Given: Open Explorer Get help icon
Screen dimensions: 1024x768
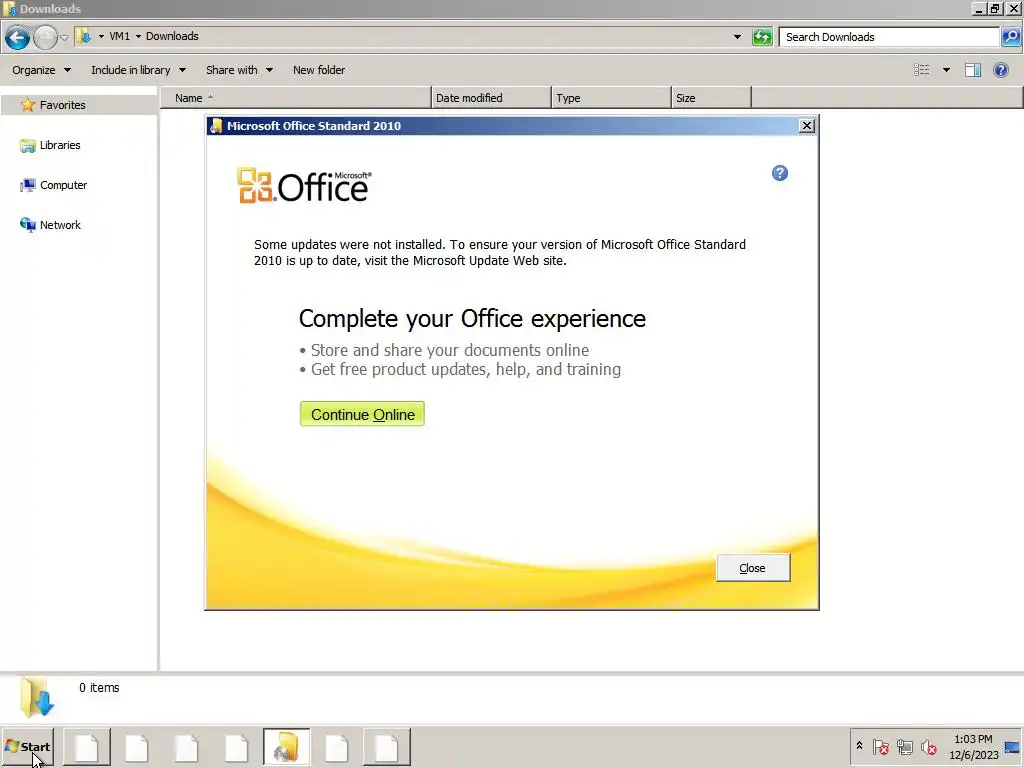Looking at the screenshot, I should [1000, 70].
